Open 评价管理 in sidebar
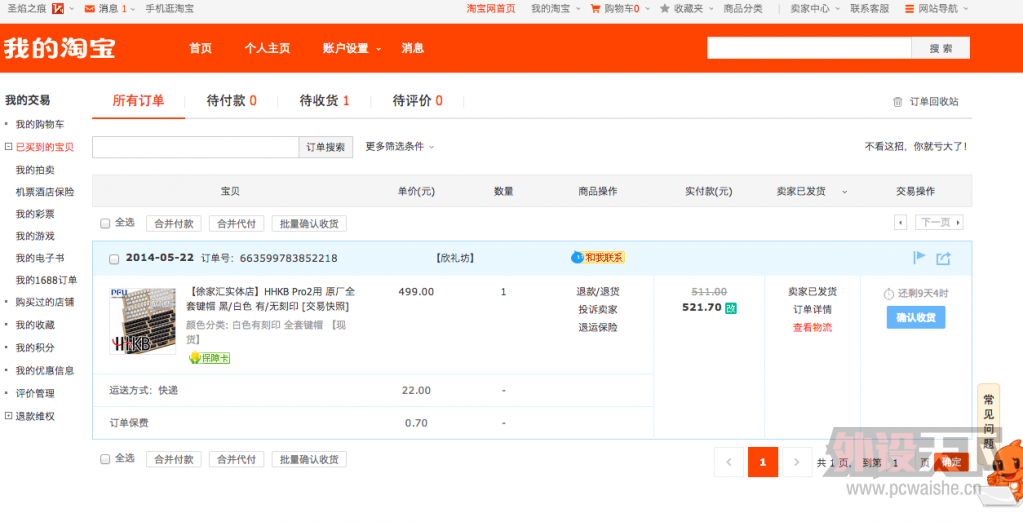 tap(35, 393)
